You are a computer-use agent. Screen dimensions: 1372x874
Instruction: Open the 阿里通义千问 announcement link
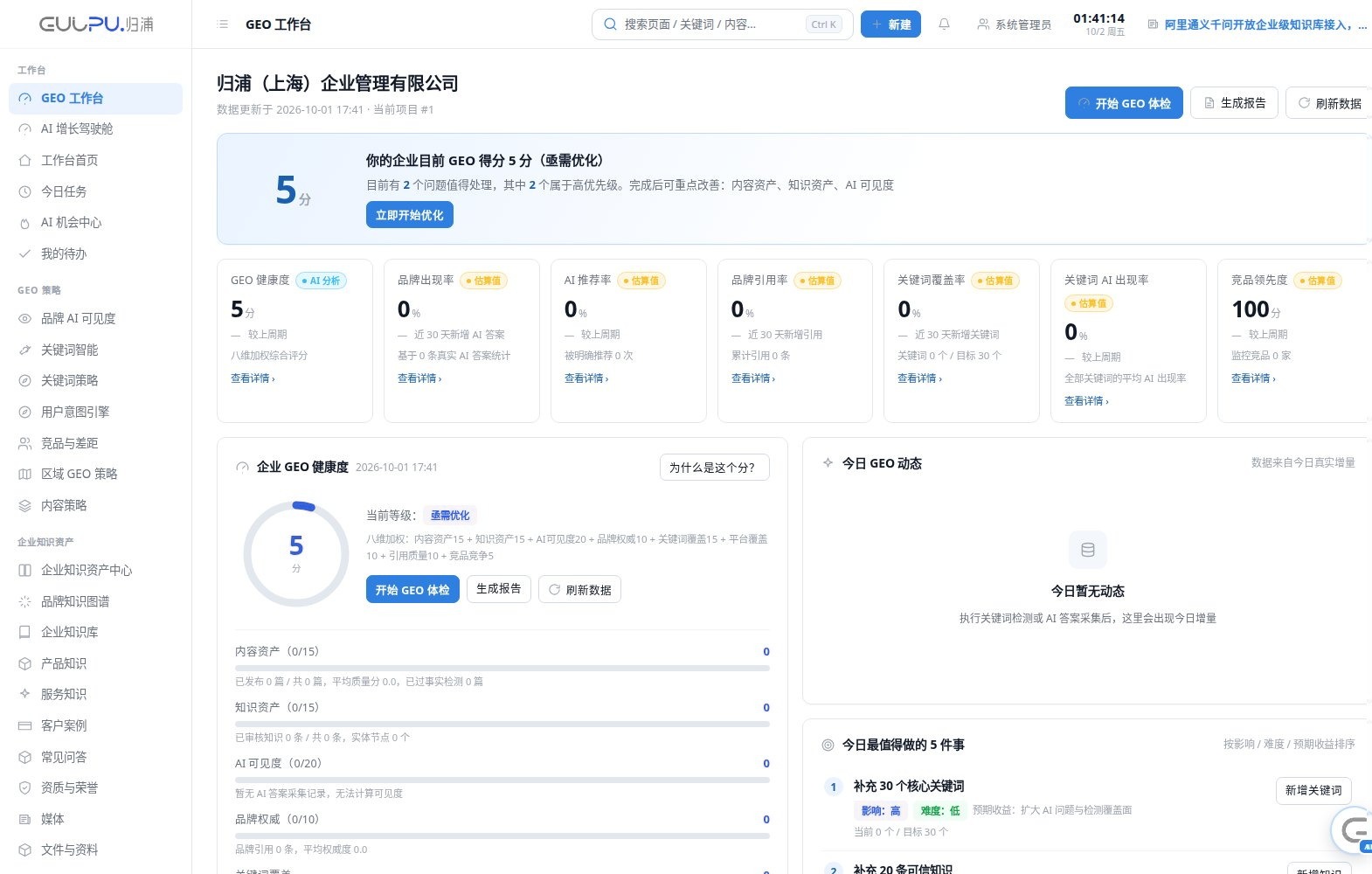click(1258, 24)
